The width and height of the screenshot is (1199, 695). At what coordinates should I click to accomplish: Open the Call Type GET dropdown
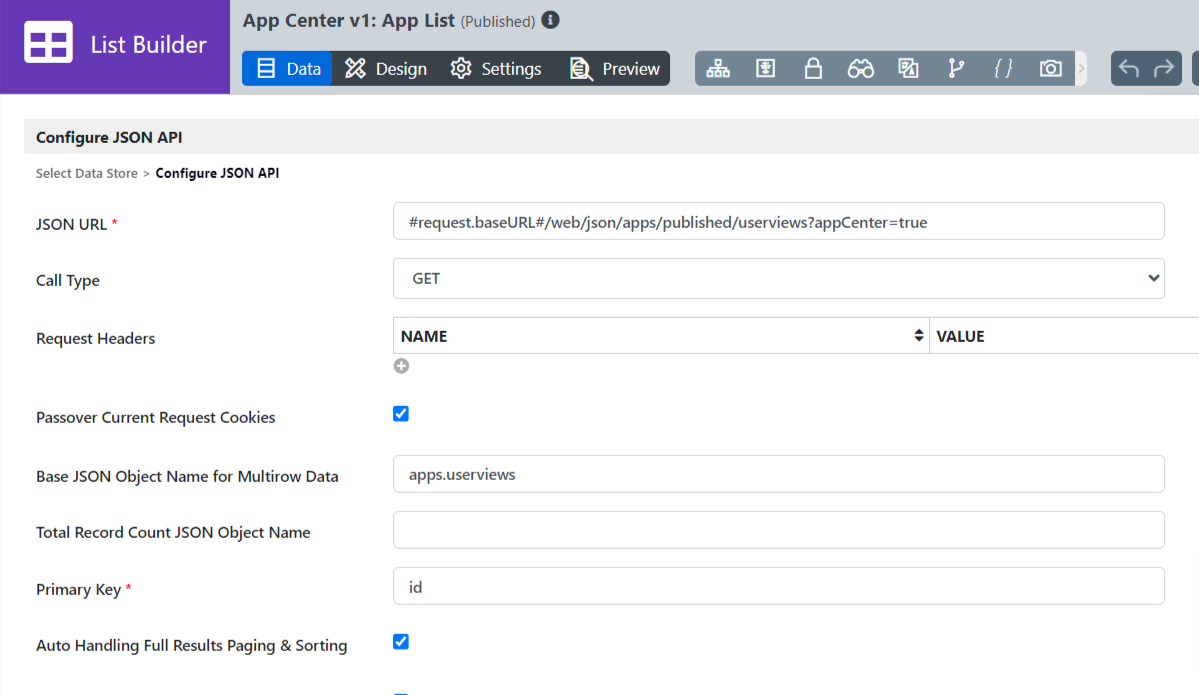778,279
